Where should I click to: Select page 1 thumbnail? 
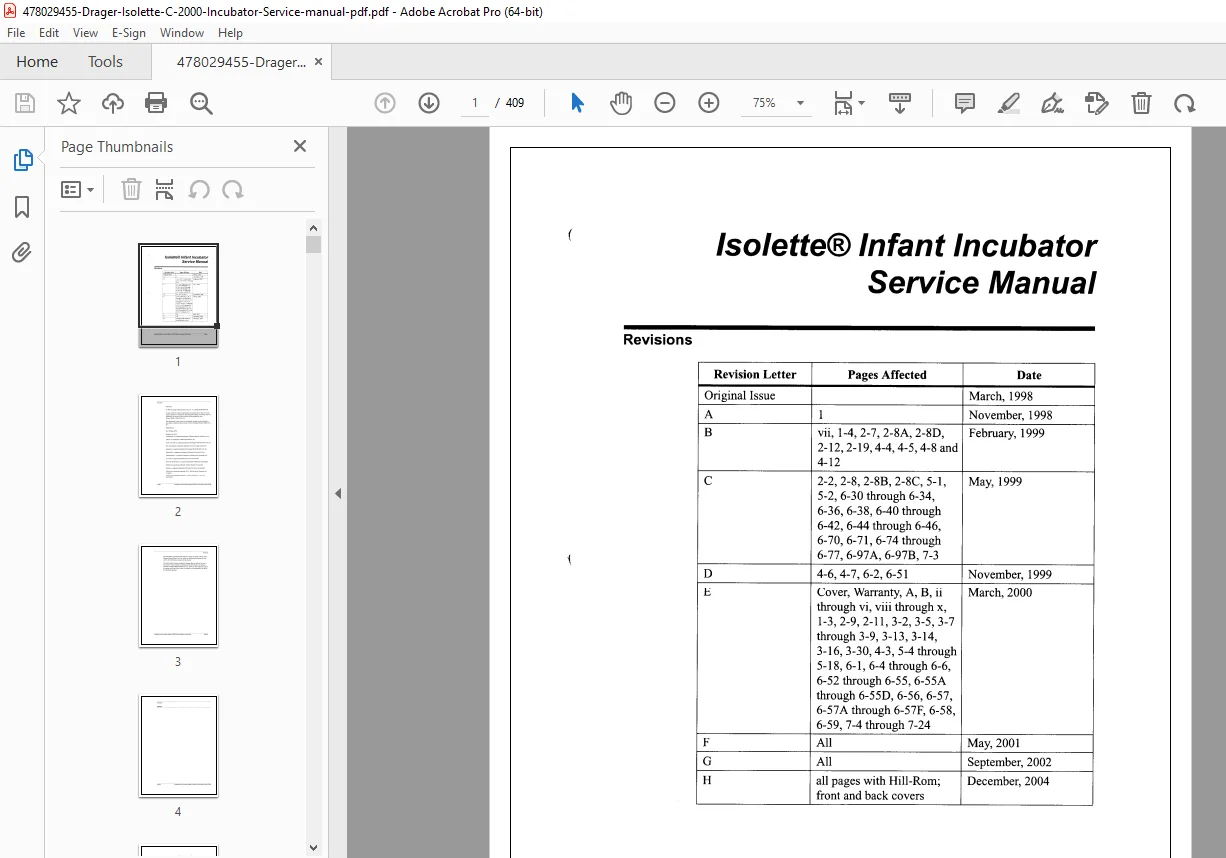178,294
